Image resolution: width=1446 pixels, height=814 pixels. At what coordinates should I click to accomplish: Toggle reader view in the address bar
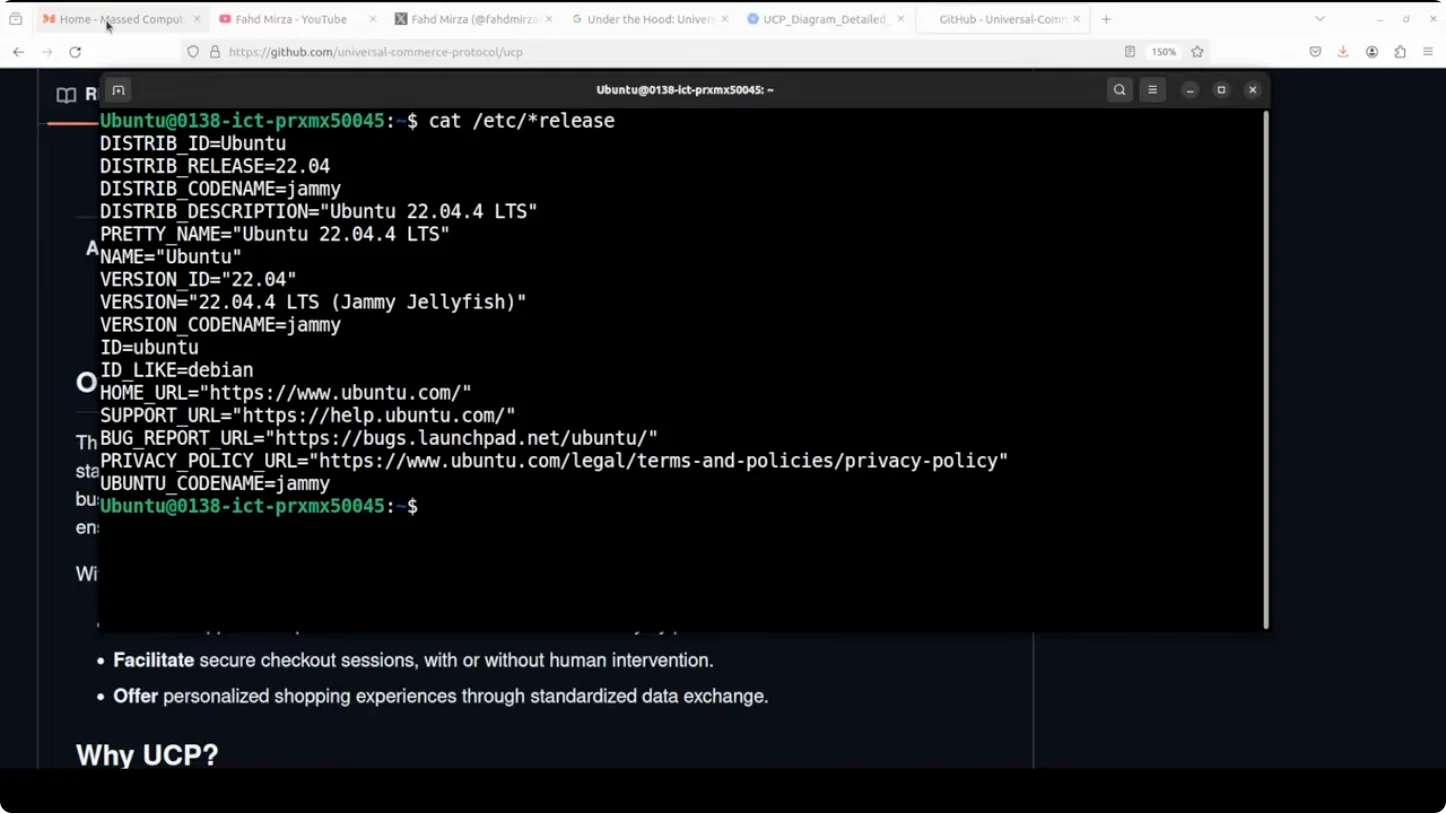coord(1129,52)
